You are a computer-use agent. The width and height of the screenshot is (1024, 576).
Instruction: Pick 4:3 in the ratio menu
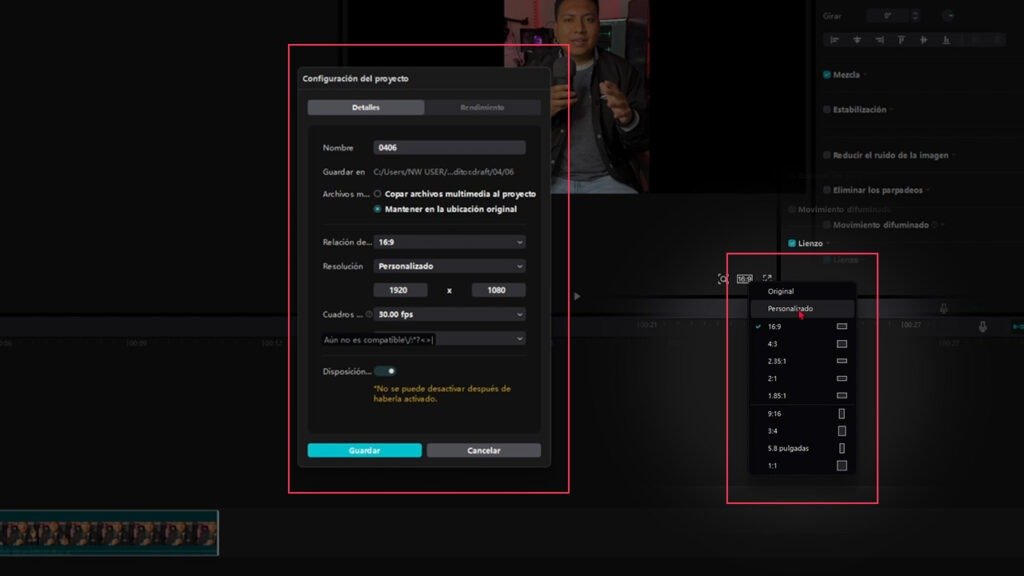pos(802,344)
